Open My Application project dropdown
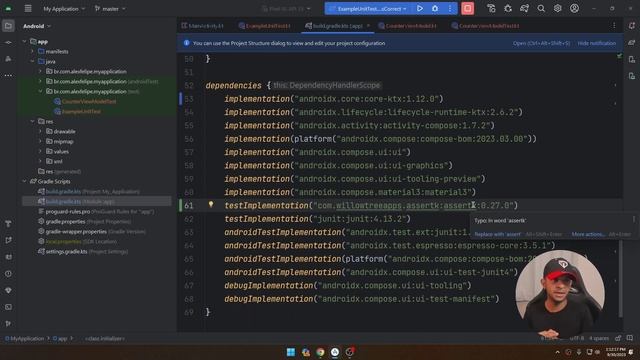The image size is (640, 360). [x=64, y=9]
